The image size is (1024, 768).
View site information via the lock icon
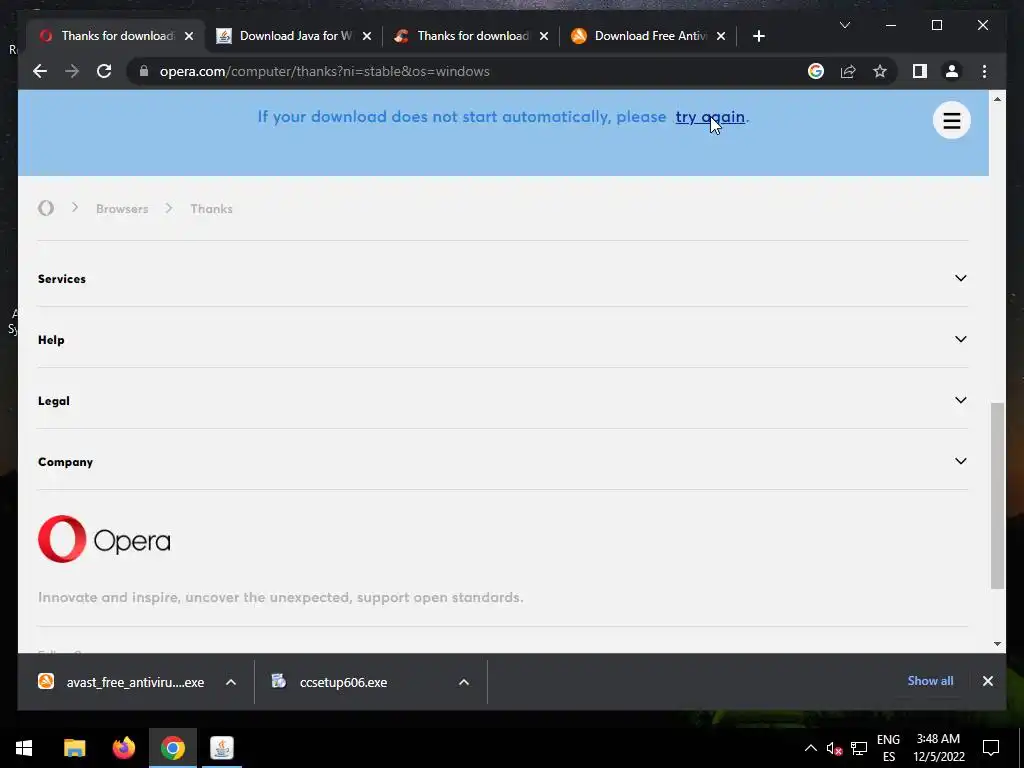(144, 71)
